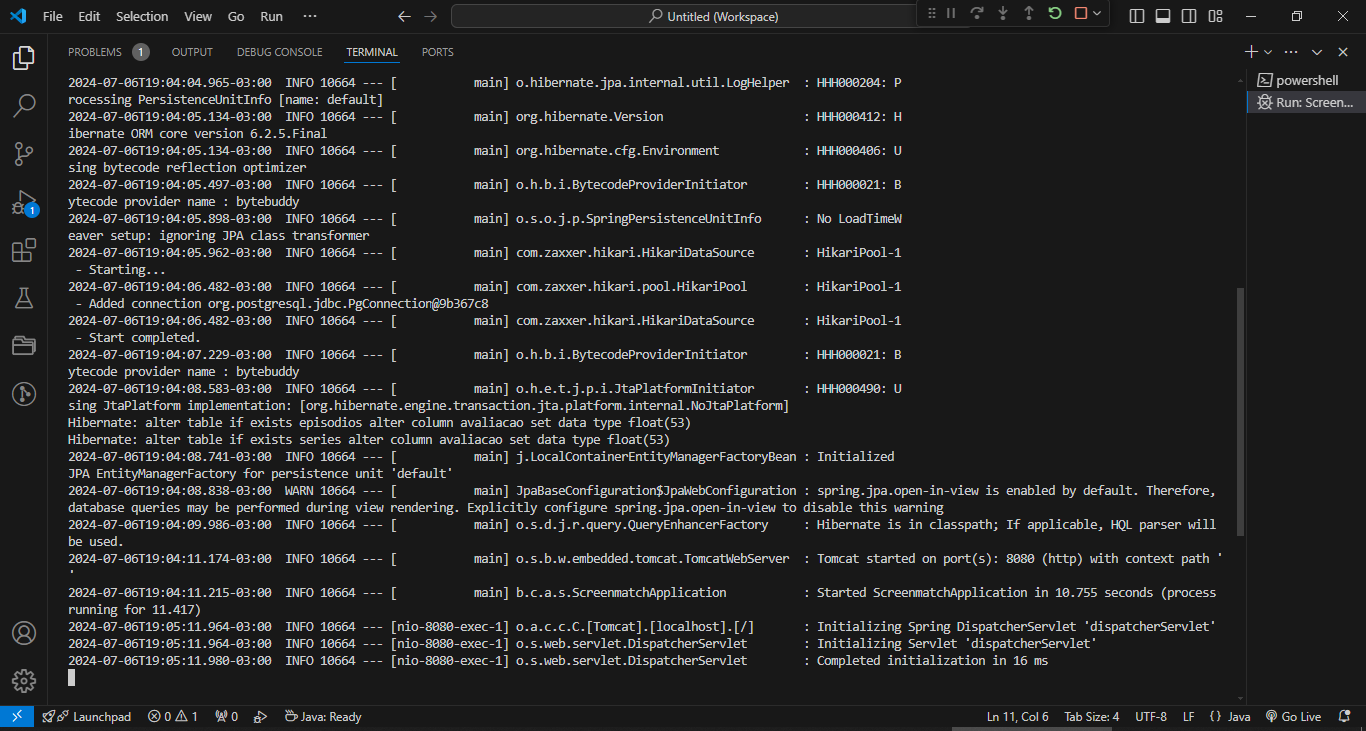Grab the debug toolbar drag handle
The height and width of the screenshot is (731, 1366).
point(931,13)
